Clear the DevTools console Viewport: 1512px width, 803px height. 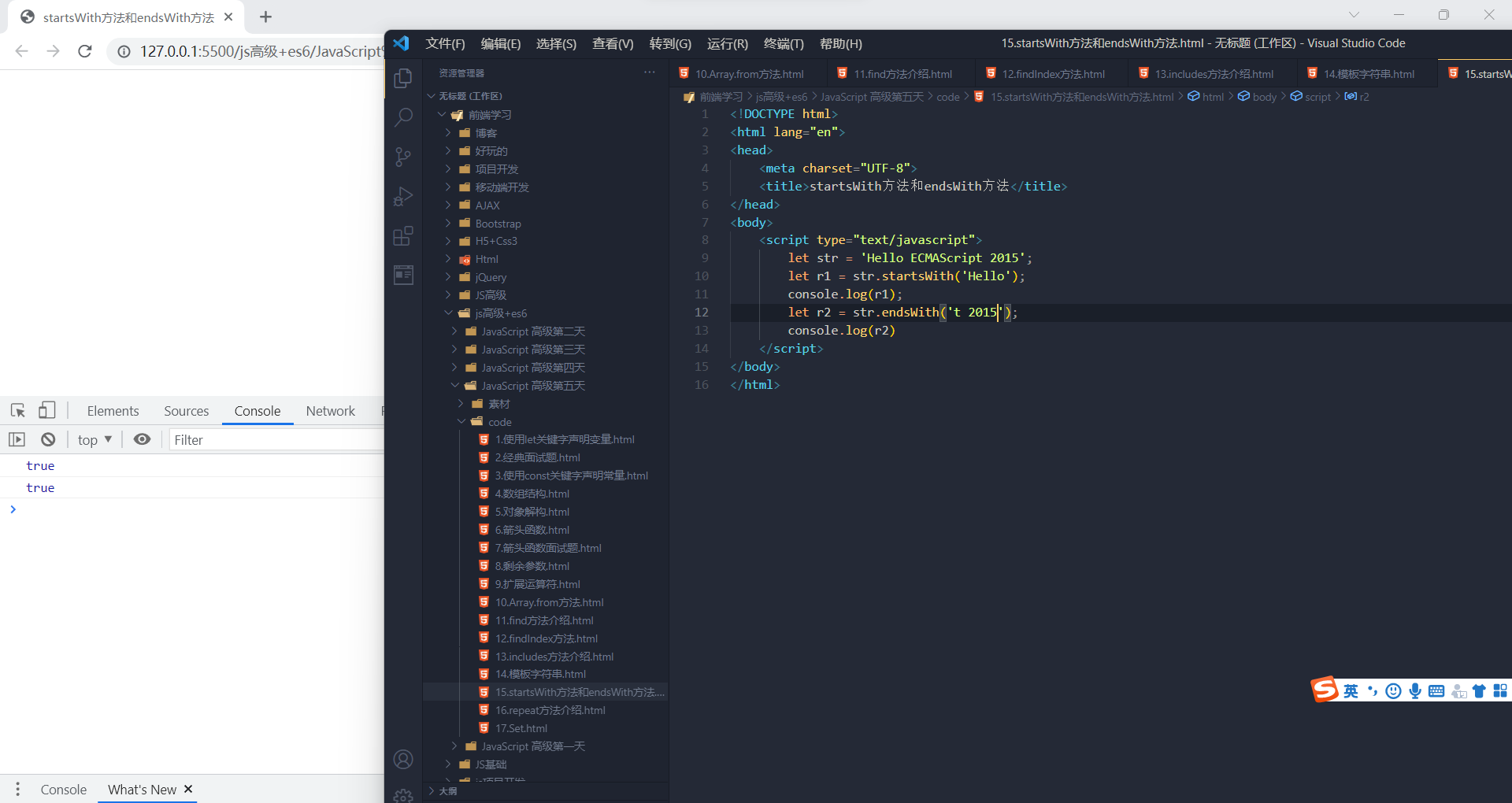click(x=47, y=439)
